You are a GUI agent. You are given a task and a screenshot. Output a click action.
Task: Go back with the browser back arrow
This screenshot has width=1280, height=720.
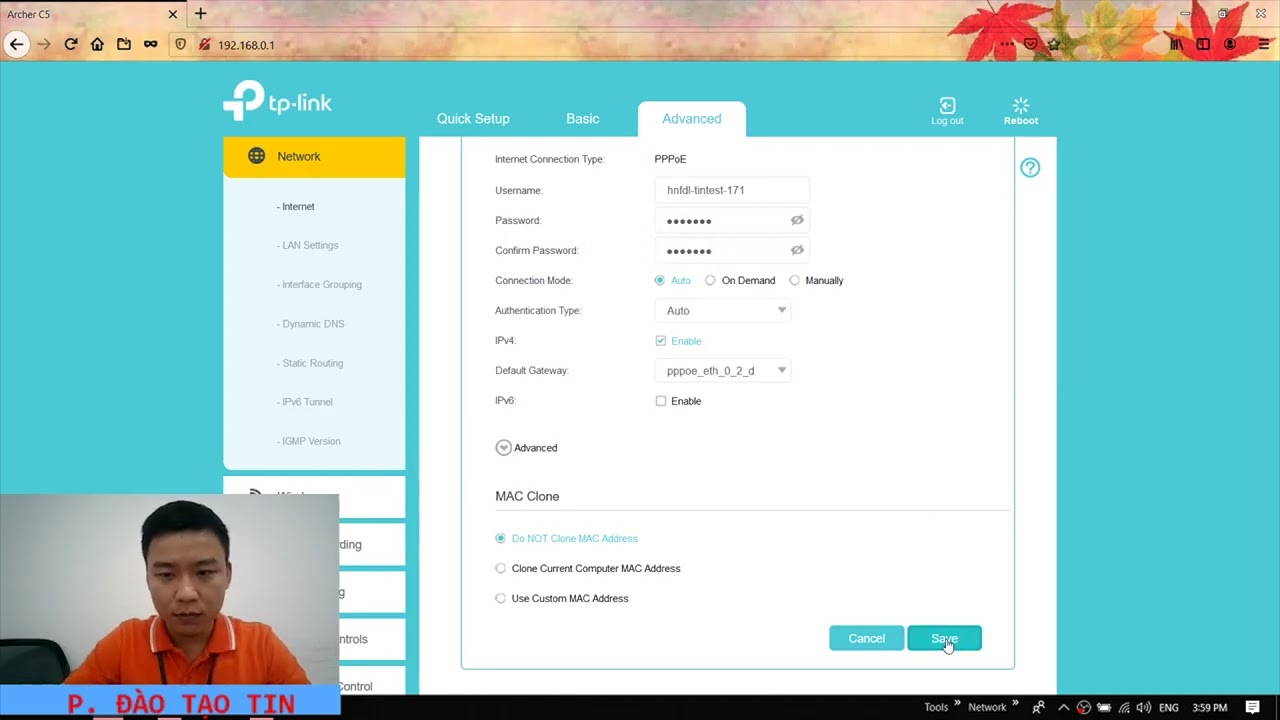(16, 44)
